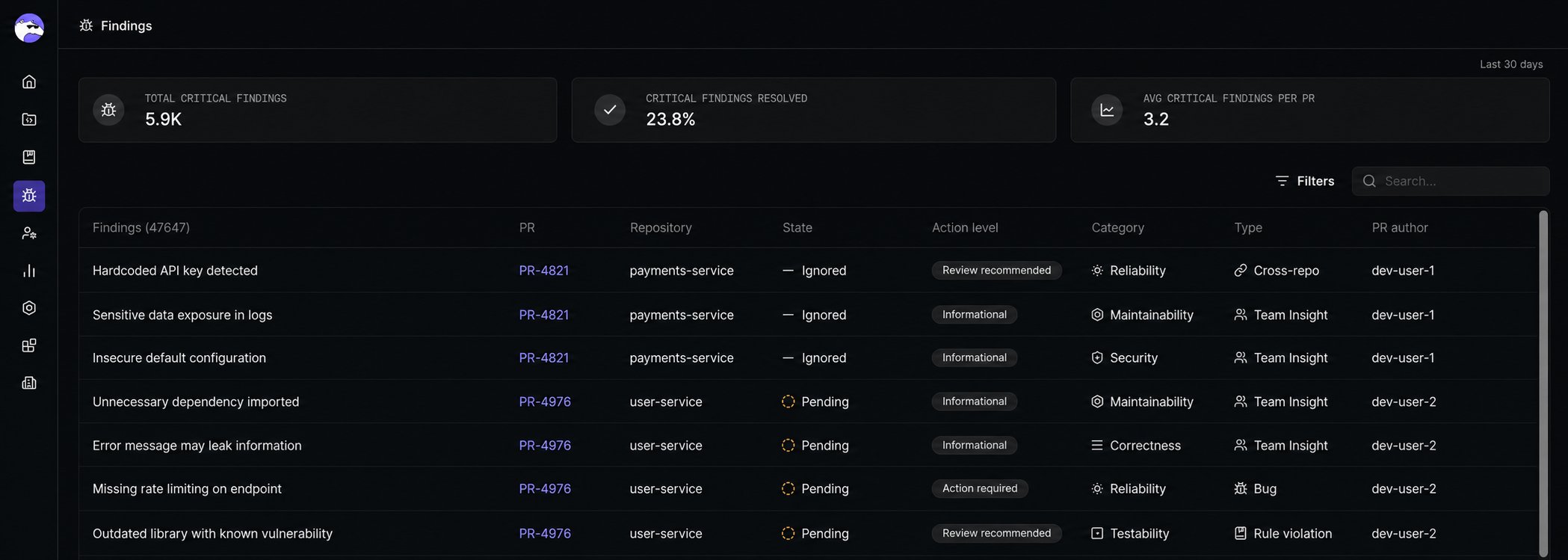Viewport: 1568px width, 560px height.
Task: Click Bug type icon in Missing rate limiting row
Action: pyautogui.click(x=1241, y=489)
